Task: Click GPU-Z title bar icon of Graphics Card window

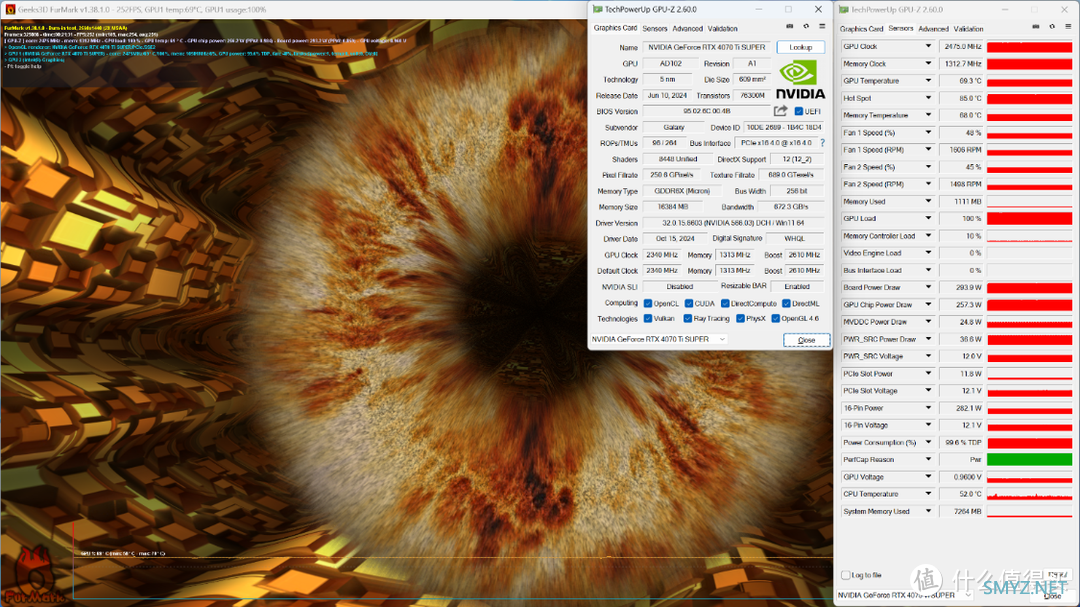Action: click(597, 9)
